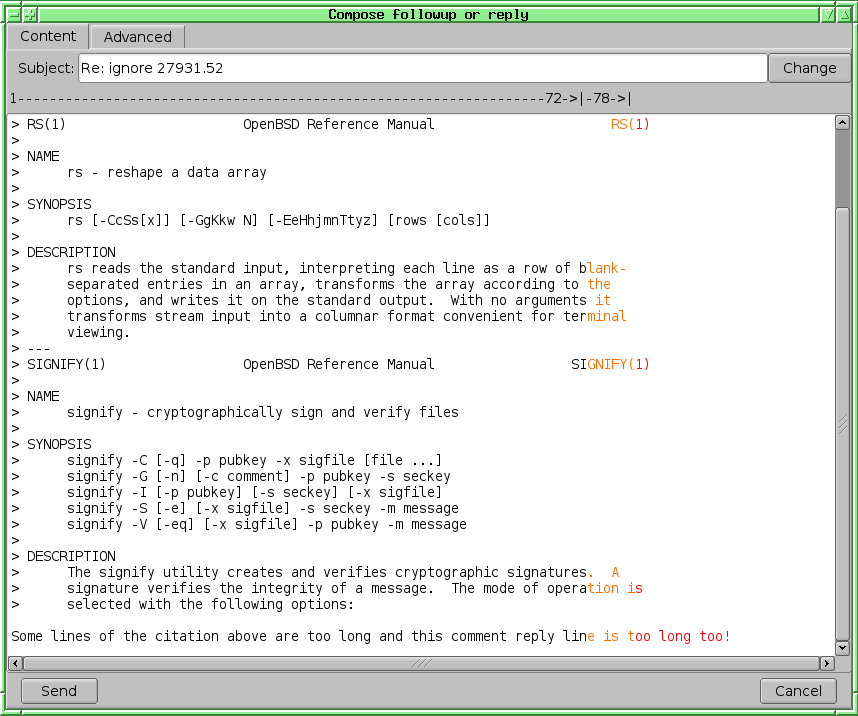Click the column ruler at the 72 marker
The image size is (858, 716).
553,98
